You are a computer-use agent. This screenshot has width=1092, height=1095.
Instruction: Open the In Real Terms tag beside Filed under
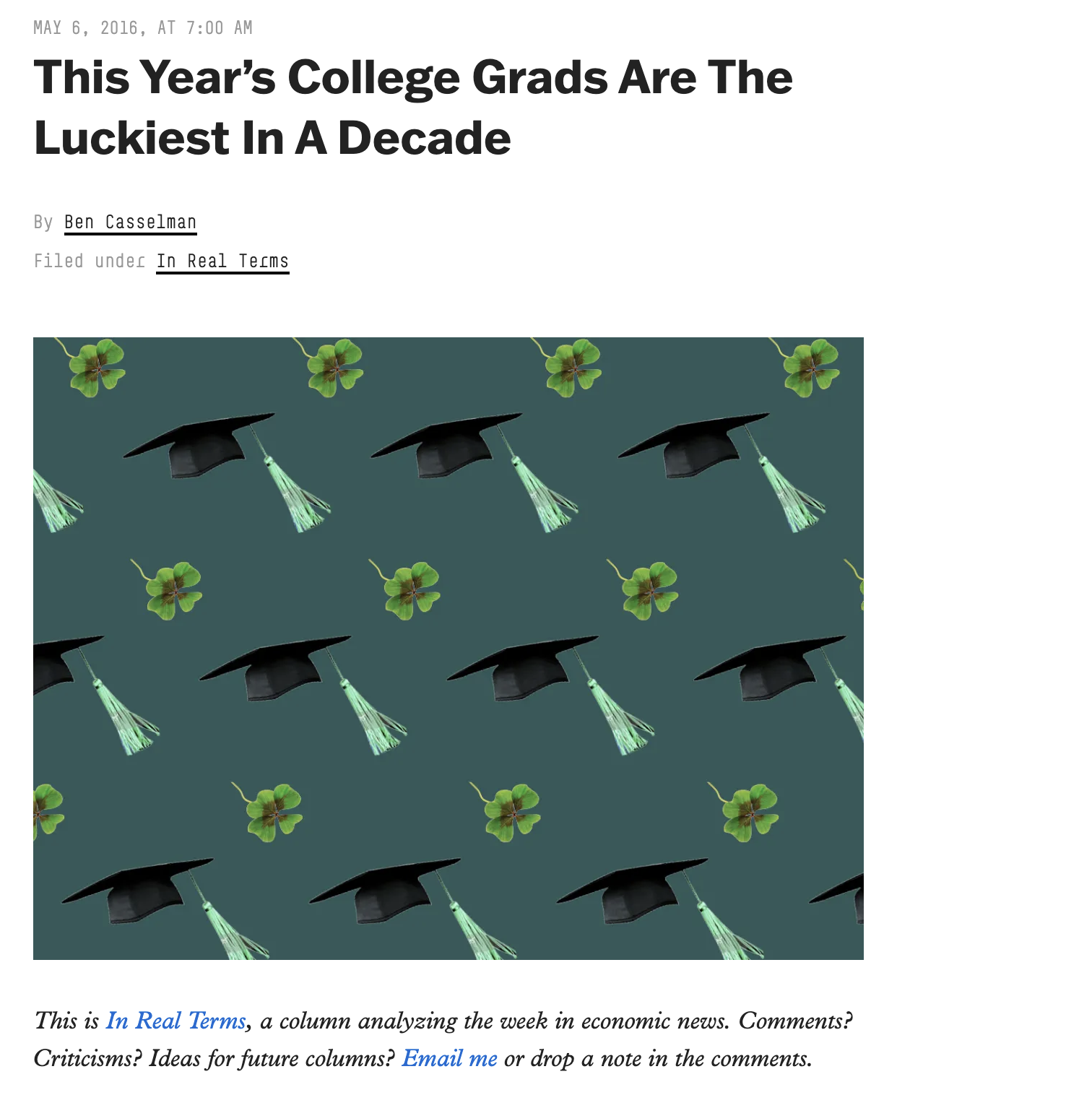[x=222, y=261]
